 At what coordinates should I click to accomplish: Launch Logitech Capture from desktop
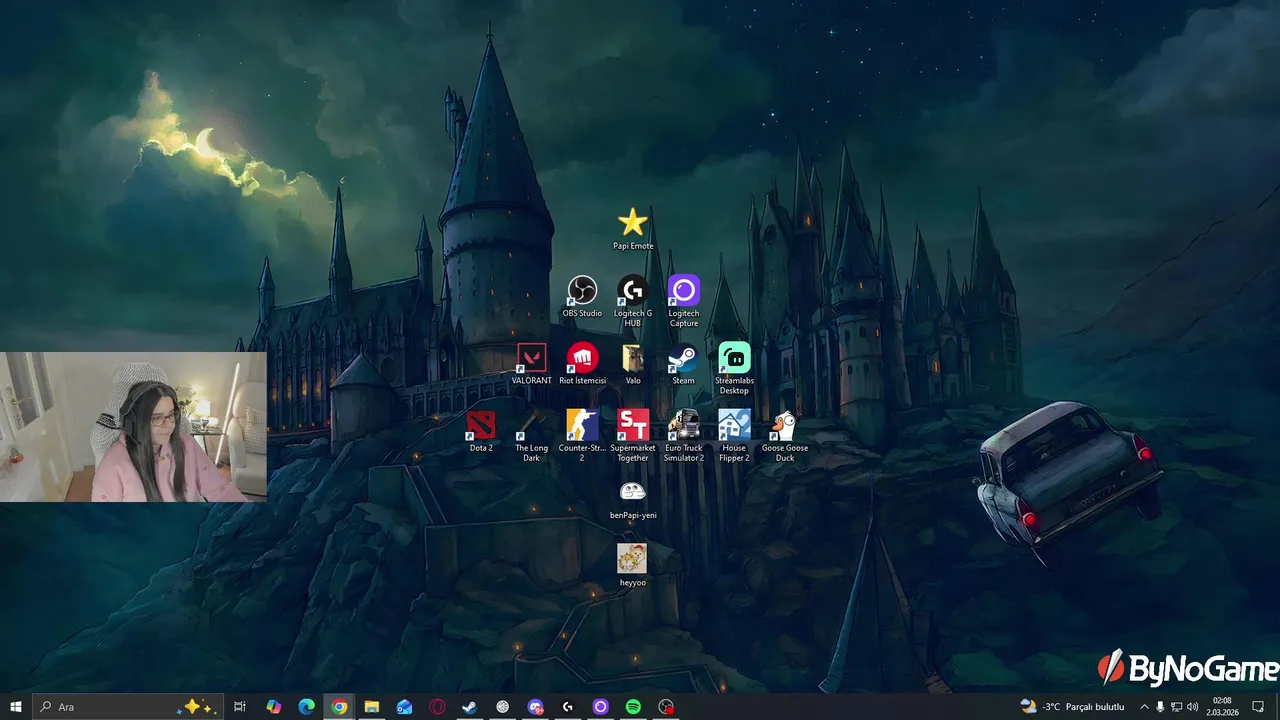(684, 291)
